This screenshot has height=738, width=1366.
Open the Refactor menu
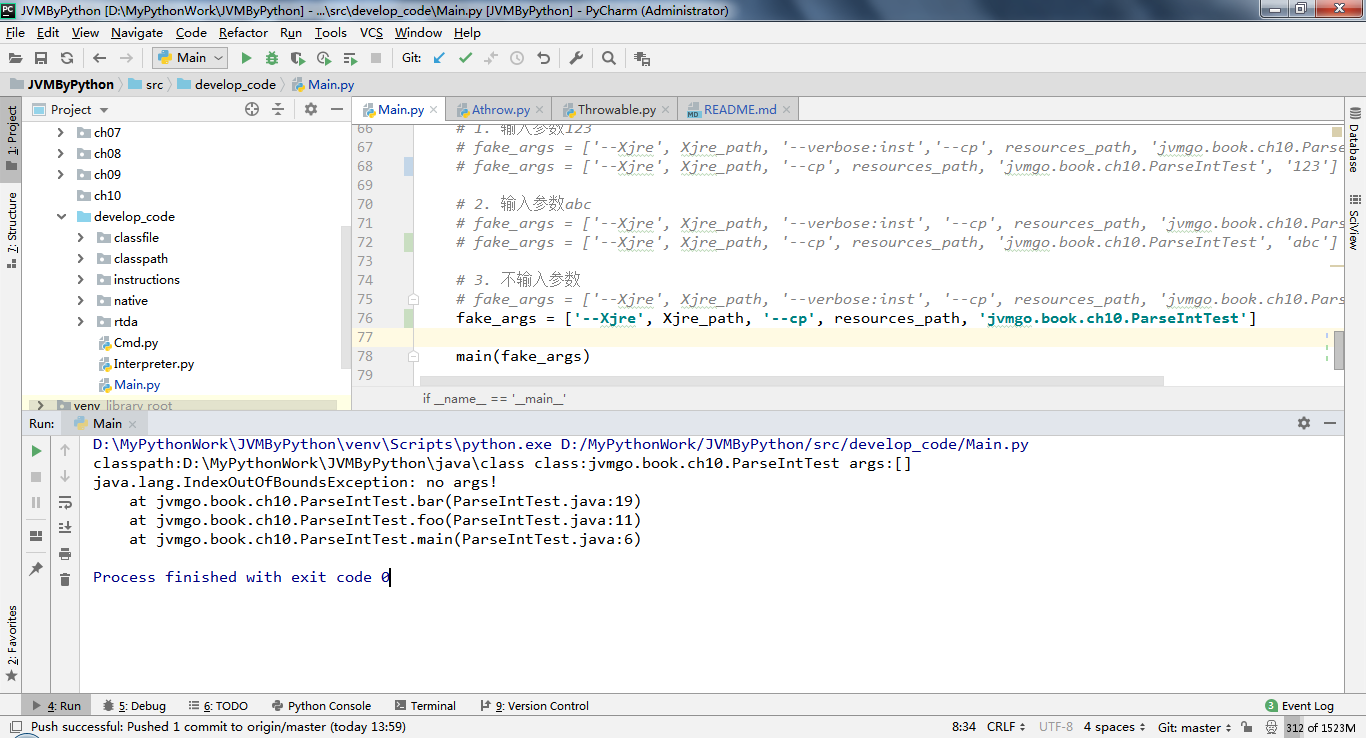243,32
